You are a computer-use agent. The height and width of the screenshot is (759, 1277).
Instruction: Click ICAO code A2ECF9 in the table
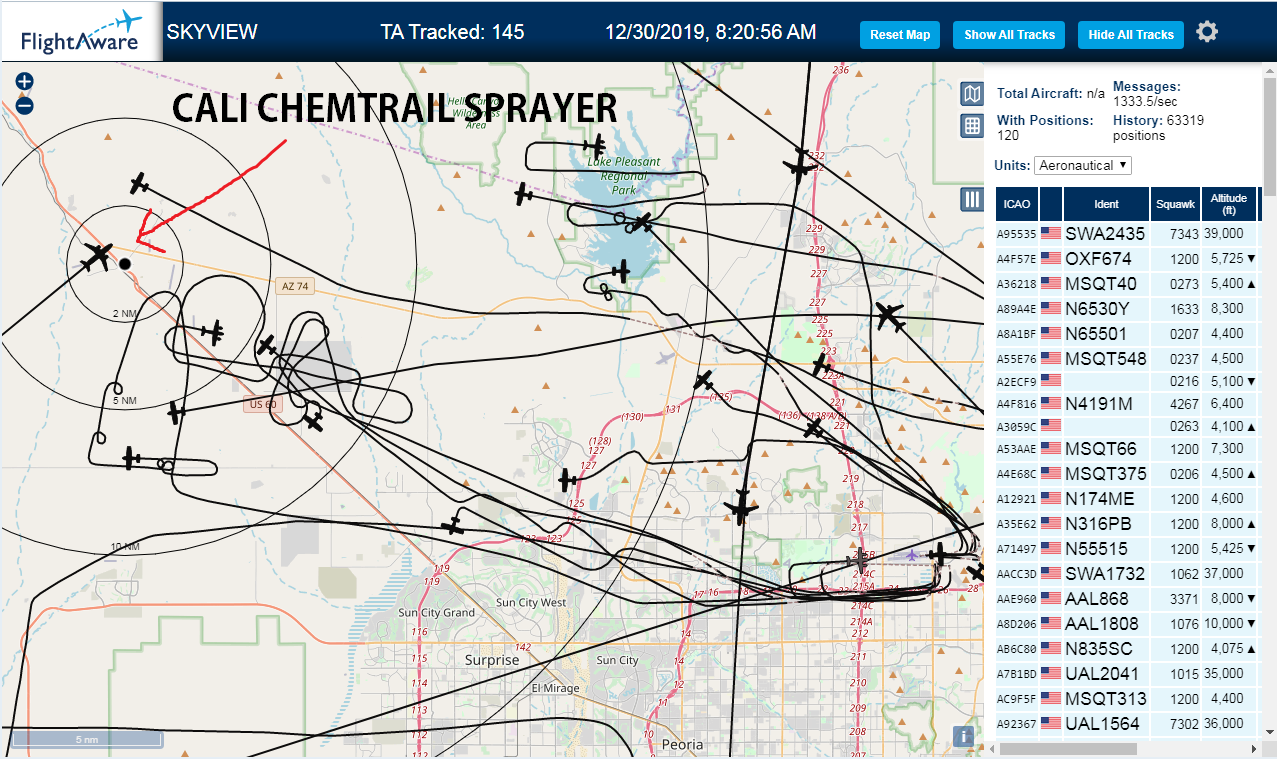[1015, 381]
